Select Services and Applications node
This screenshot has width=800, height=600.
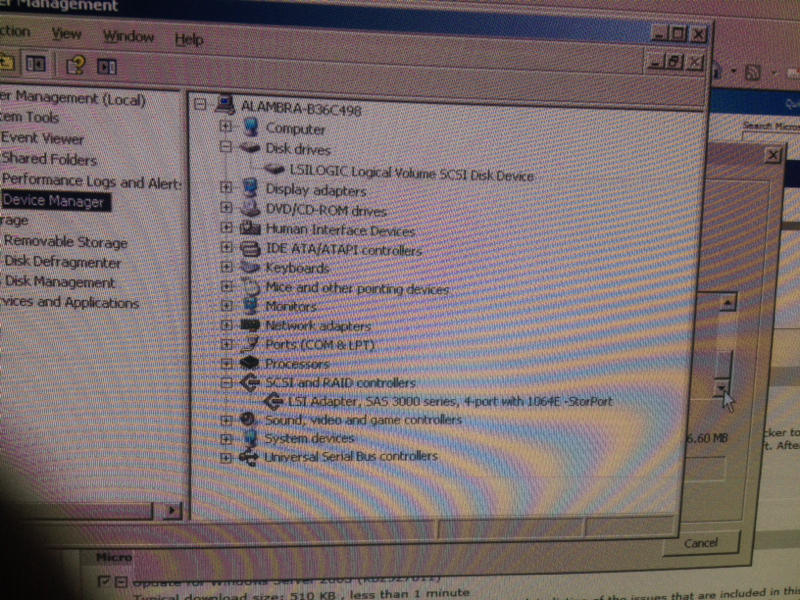coord(69,302)
